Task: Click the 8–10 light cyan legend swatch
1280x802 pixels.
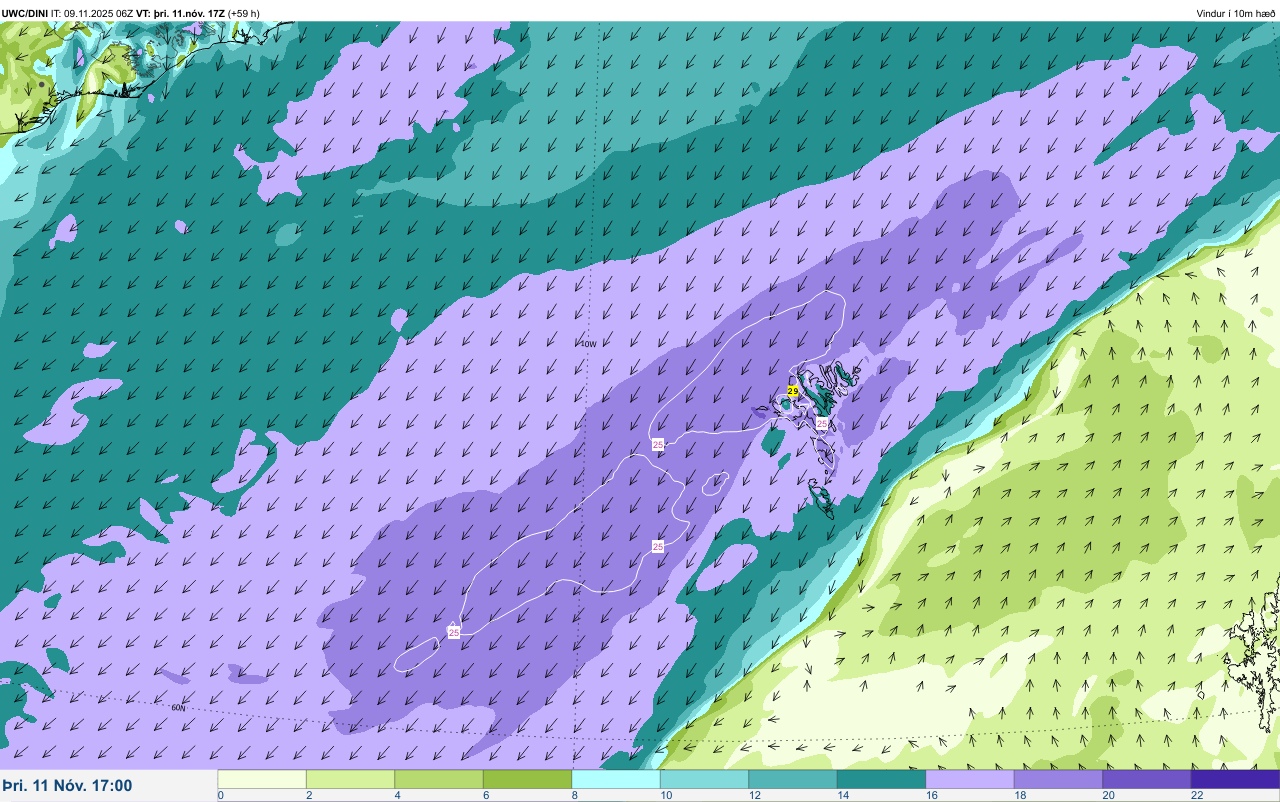Action: [616, 779]
